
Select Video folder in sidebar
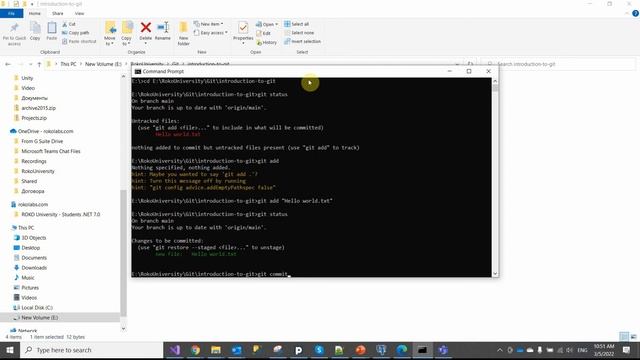pyautogui.click(x=28, y=88)
